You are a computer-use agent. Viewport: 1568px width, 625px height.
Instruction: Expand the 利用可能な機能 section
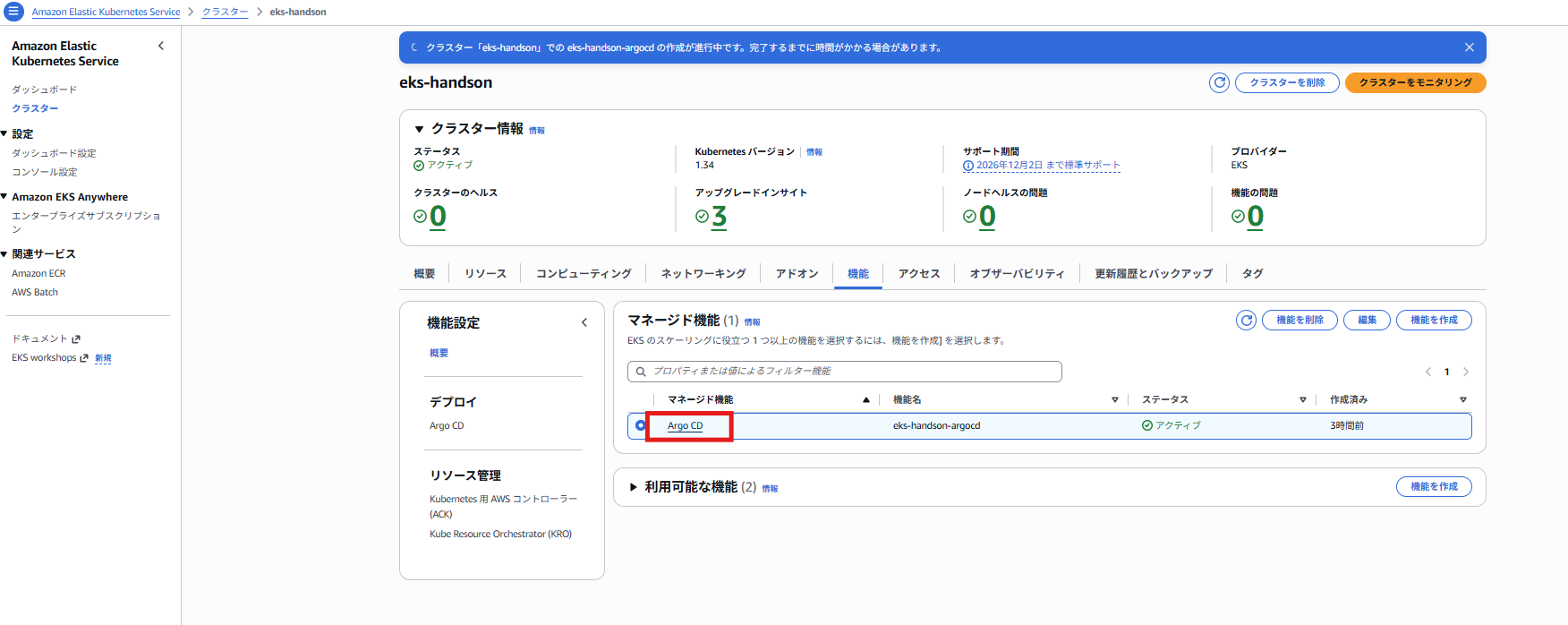[634, 487]
